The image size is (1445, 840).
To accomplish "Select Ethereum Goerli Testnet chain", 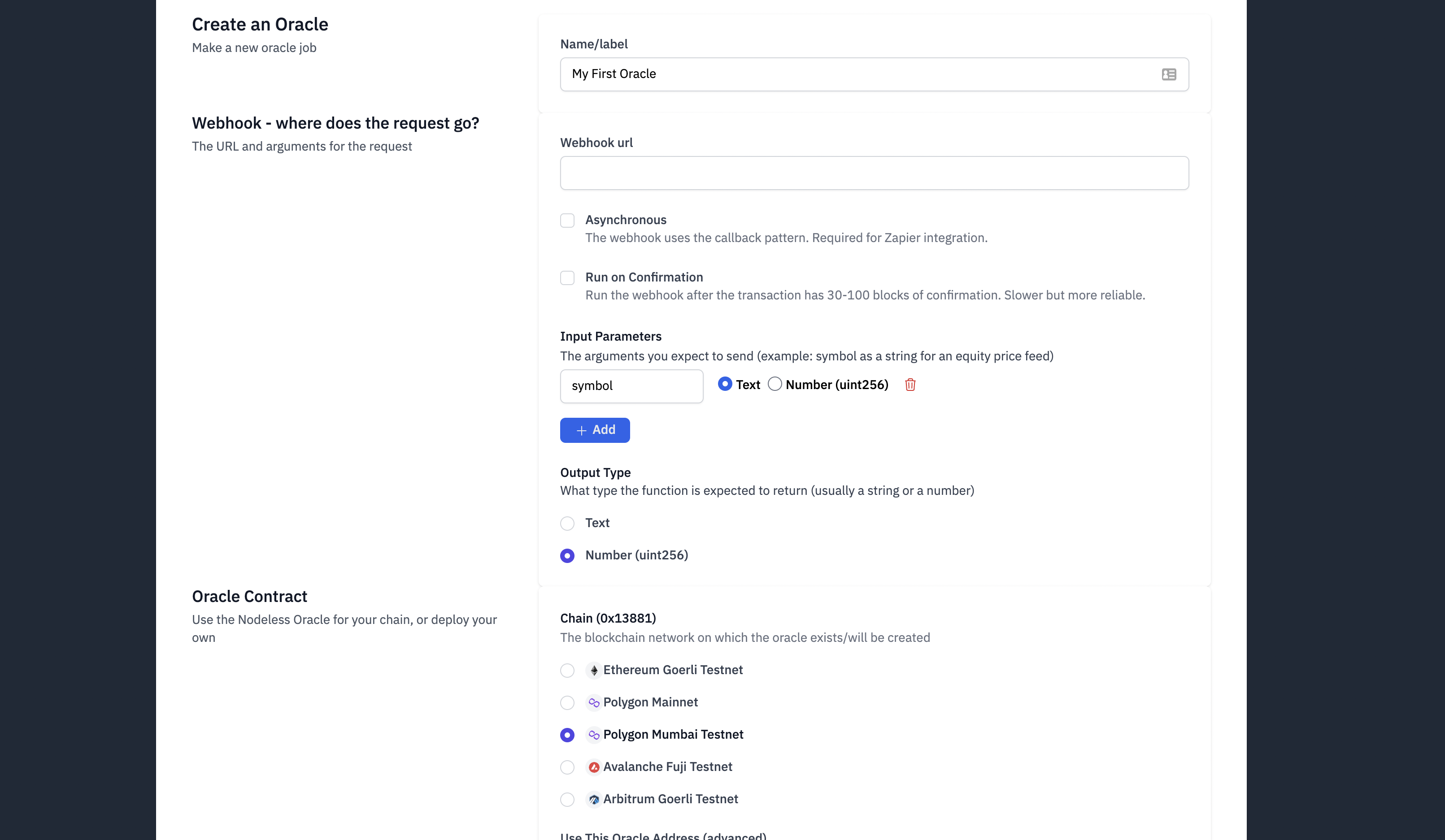I will (567, 671).
